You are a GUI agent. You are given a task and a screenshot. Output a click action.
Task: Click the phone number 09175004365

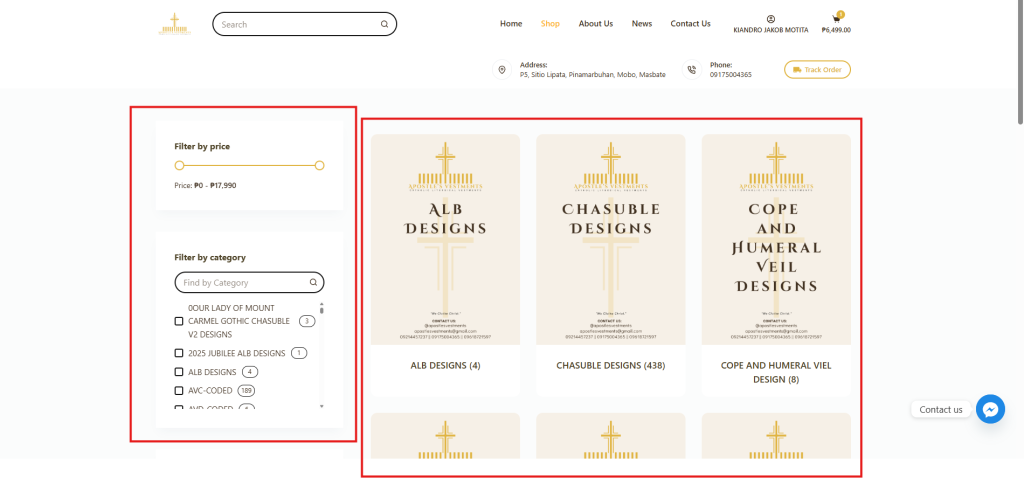pos(731,75)
